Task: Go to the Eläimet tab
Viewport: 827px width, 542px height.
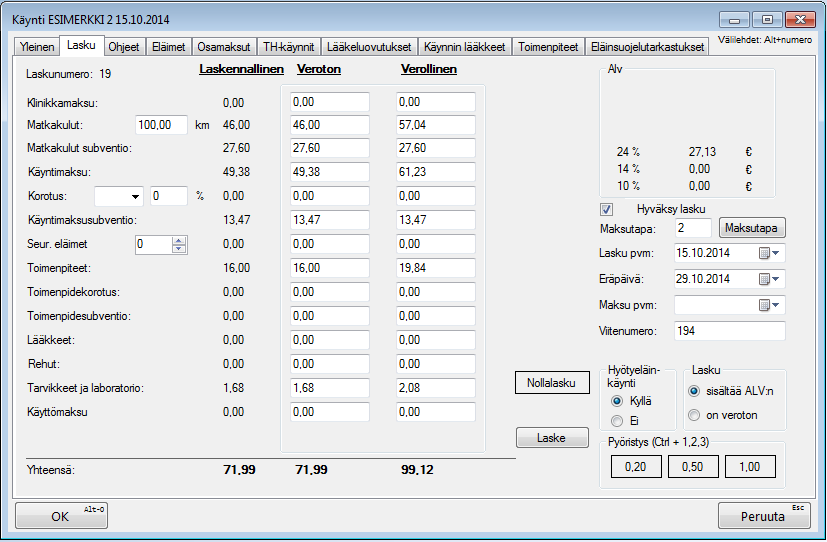Action: pyautogui.click(x=169, y=47)
